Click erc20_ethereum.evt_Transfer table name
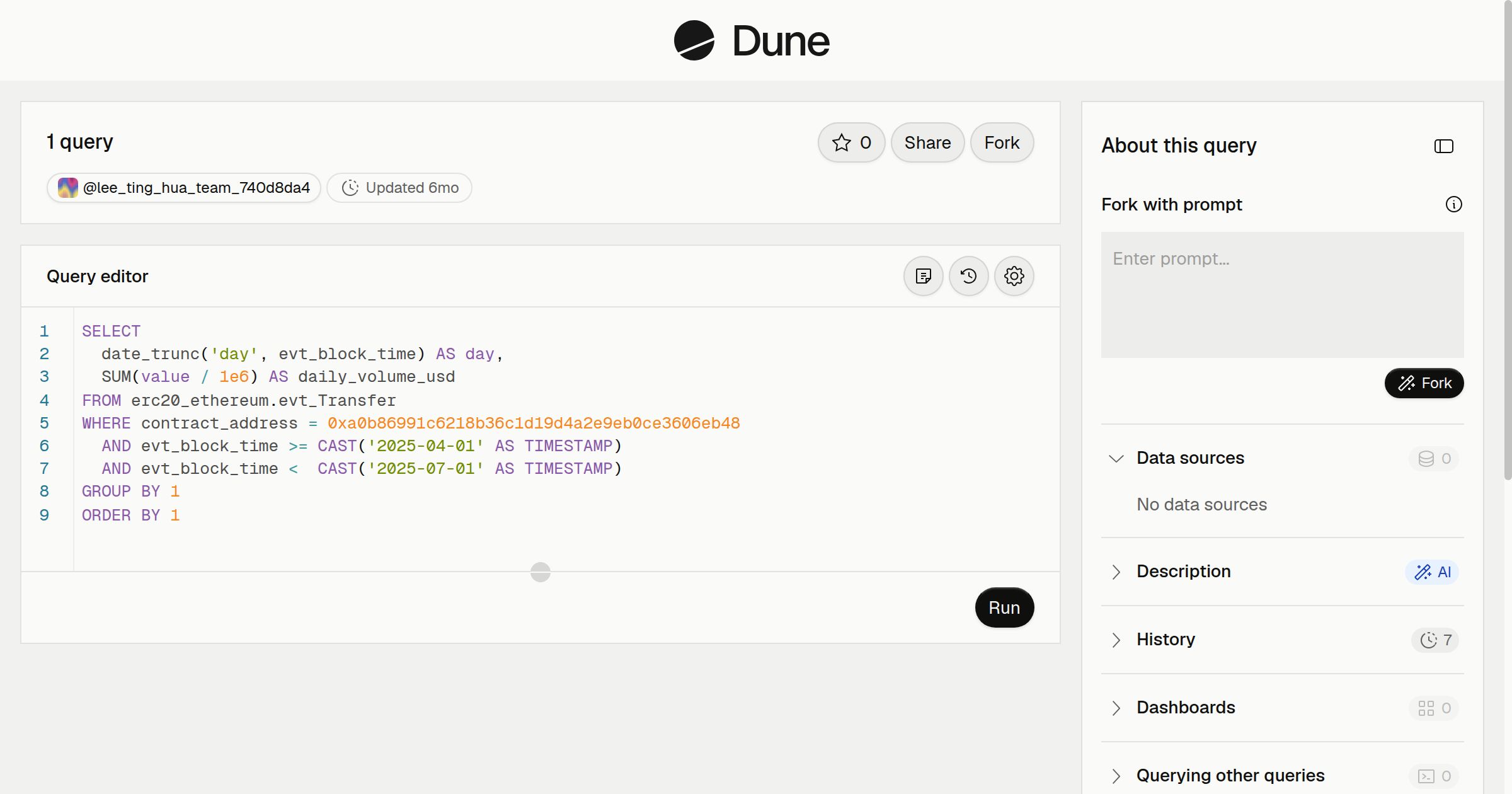1512x794 pixels. 263,401
